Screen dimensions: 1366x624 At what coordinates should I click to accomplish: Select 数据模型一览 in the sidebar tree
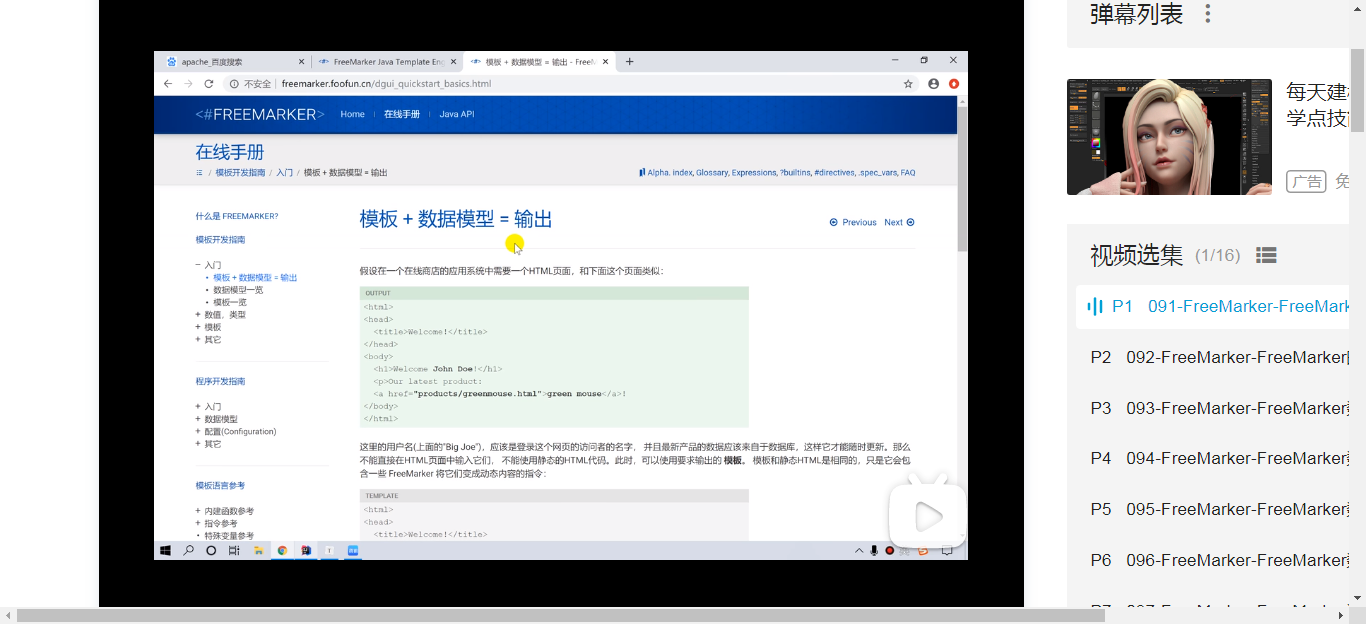(238, 290)
